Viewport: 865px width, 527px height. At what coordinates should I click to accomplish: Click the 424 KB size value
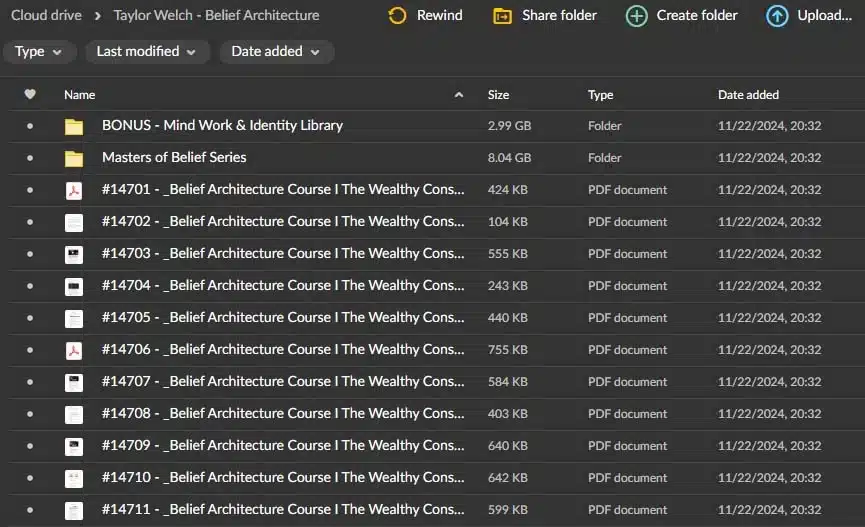508,190
